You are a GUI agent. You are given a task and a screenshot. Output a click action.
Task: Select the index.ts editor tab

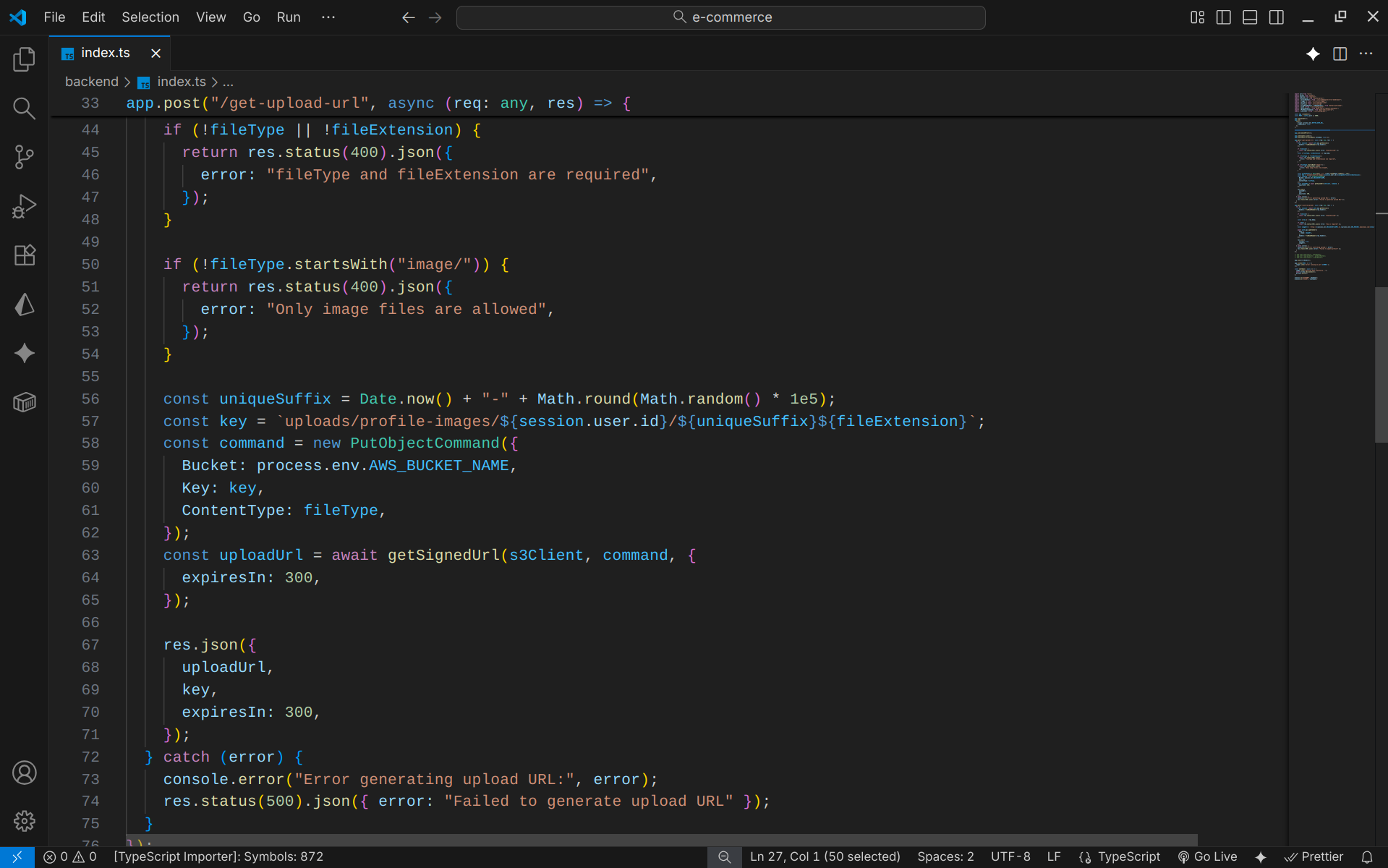pos(106,53)
